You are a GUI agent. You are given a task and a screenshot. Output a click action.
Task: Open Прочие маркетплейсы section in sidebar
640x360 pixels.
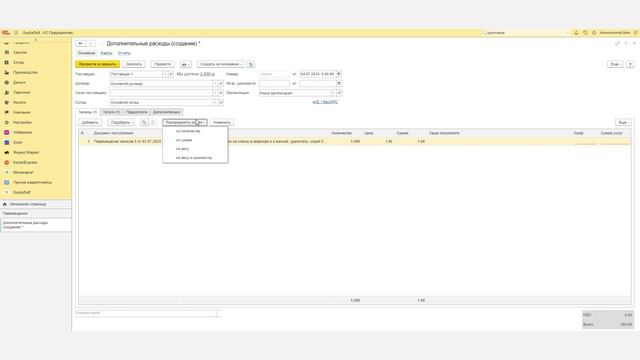[32, 182]
